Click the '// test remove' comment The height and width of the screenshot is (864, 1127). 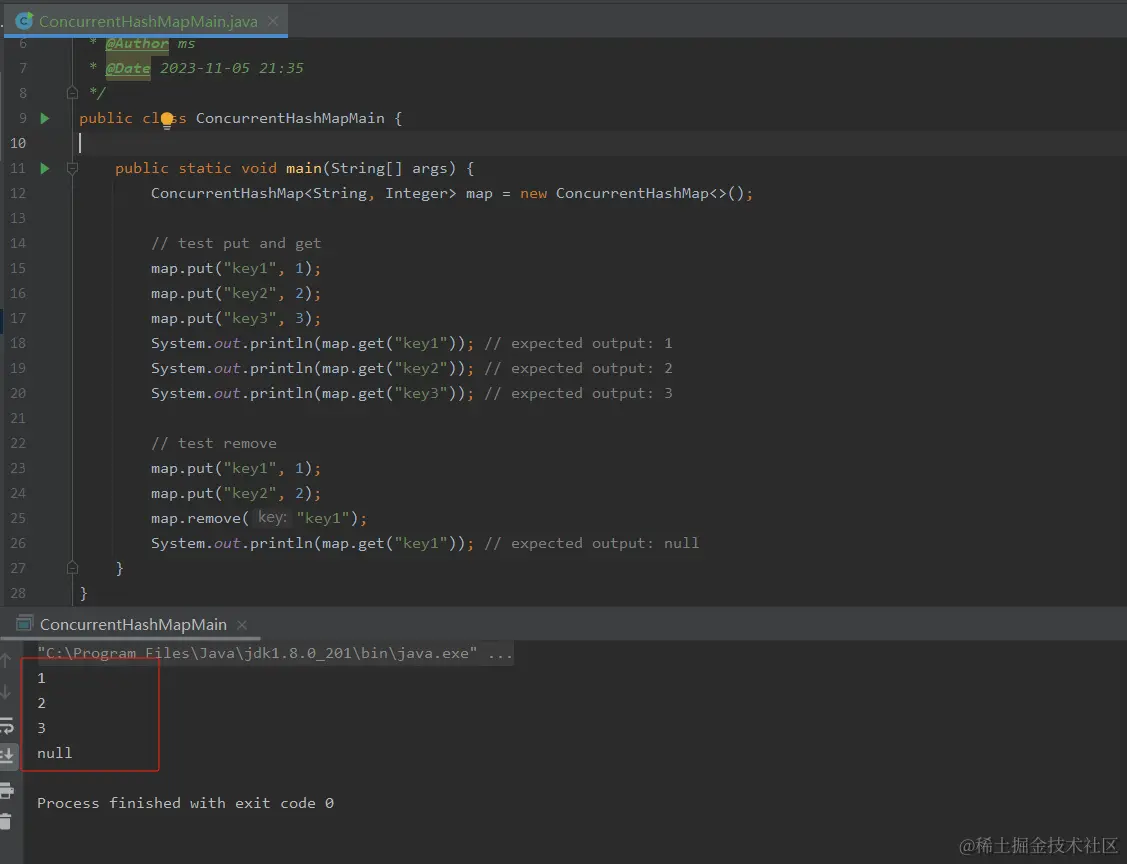point(213,444)
